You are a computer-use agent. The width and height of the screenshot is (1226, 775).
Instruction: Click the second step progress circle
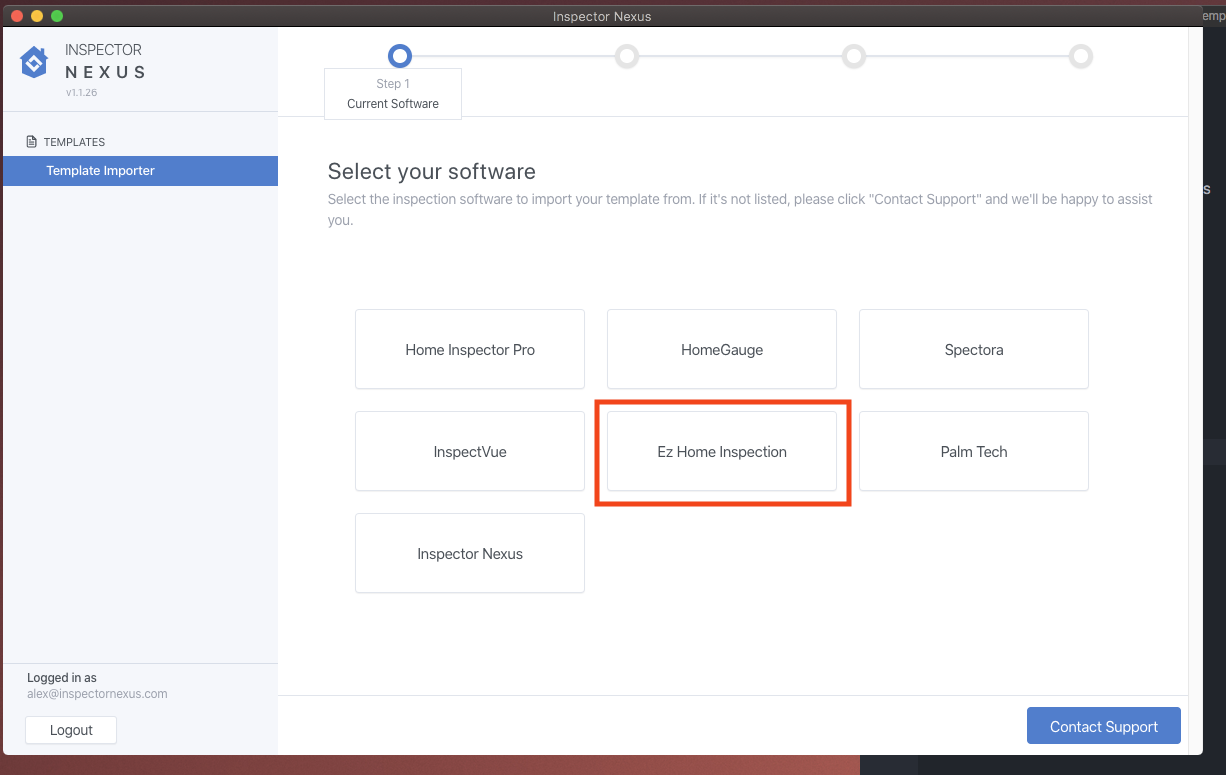(x=627, y=56)
